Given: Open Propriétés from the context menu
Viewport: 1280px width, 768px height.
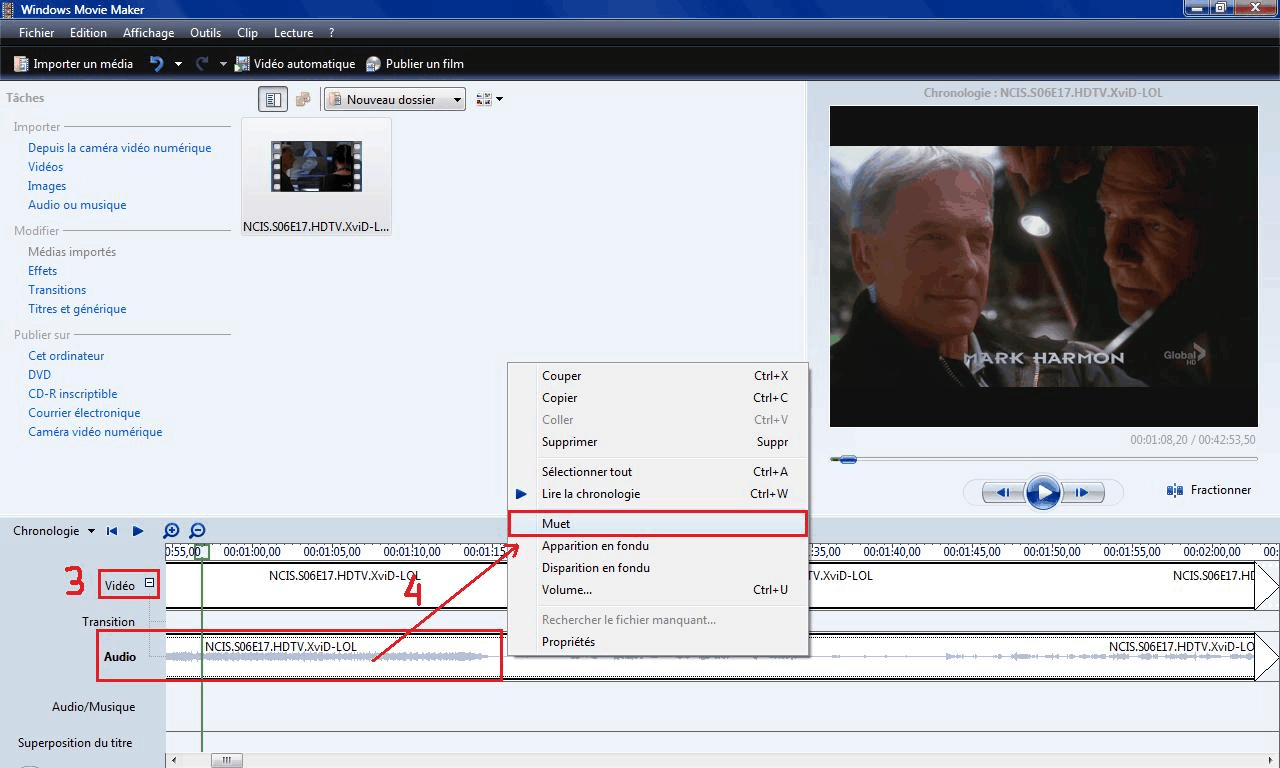Looking at the screenshot, I should (658, 642).
